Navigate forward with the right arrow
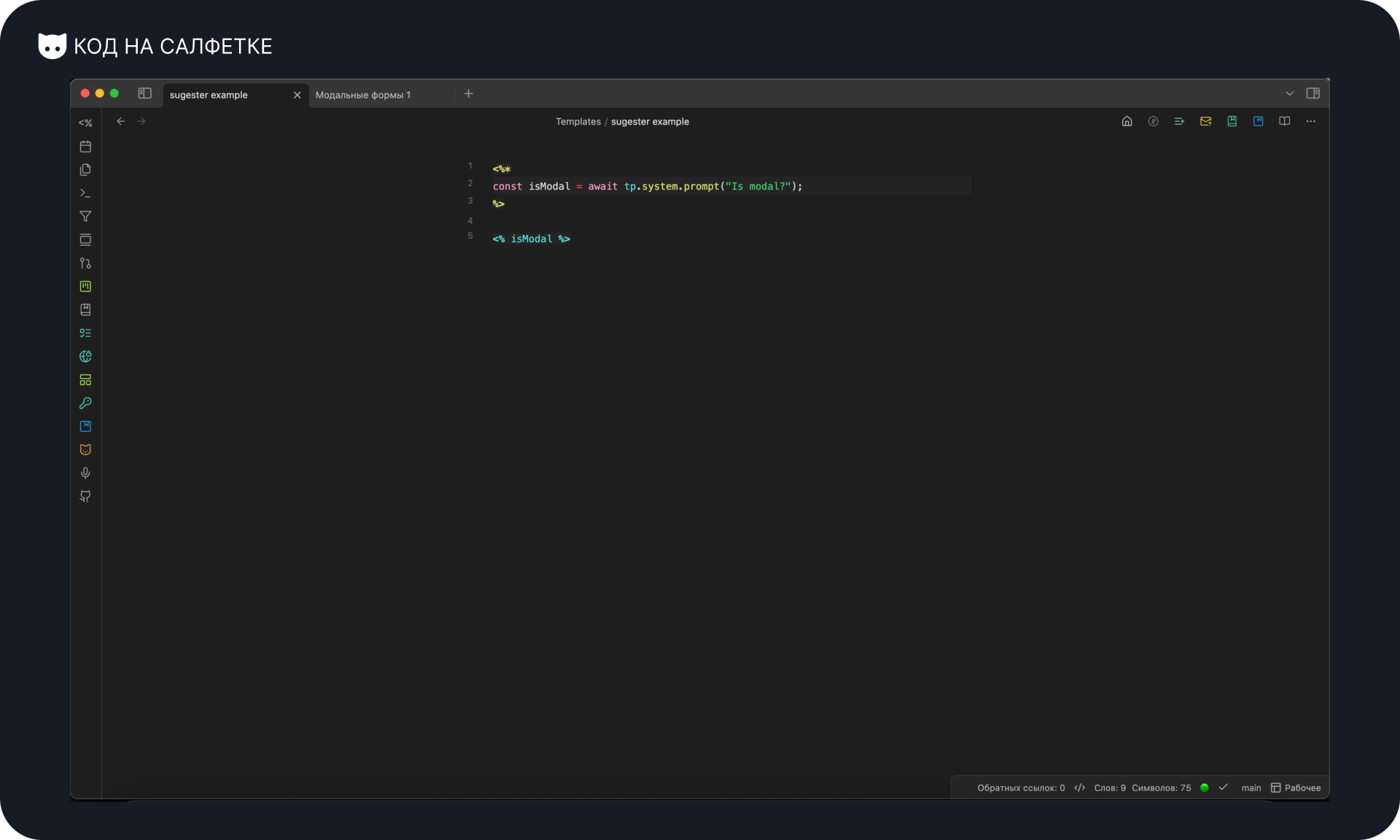 [x=141, y=122]
